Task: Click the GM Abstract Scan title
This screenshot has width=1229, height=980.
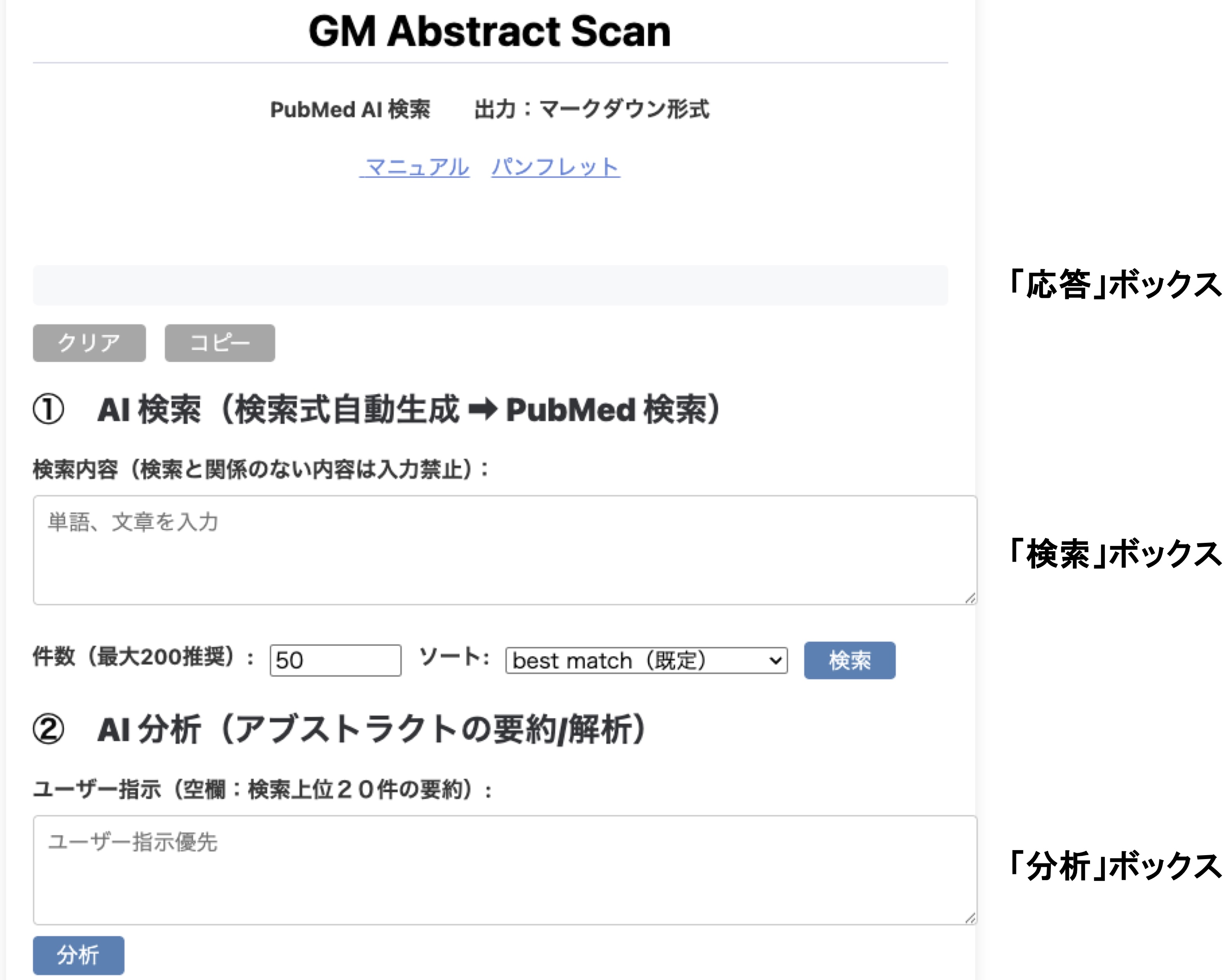Action: point(490,31)
